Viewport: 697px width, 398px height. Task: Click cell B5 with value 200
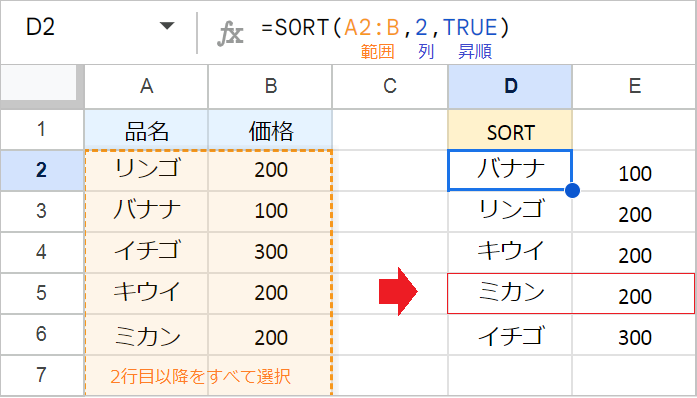click(x=270, y=293)
